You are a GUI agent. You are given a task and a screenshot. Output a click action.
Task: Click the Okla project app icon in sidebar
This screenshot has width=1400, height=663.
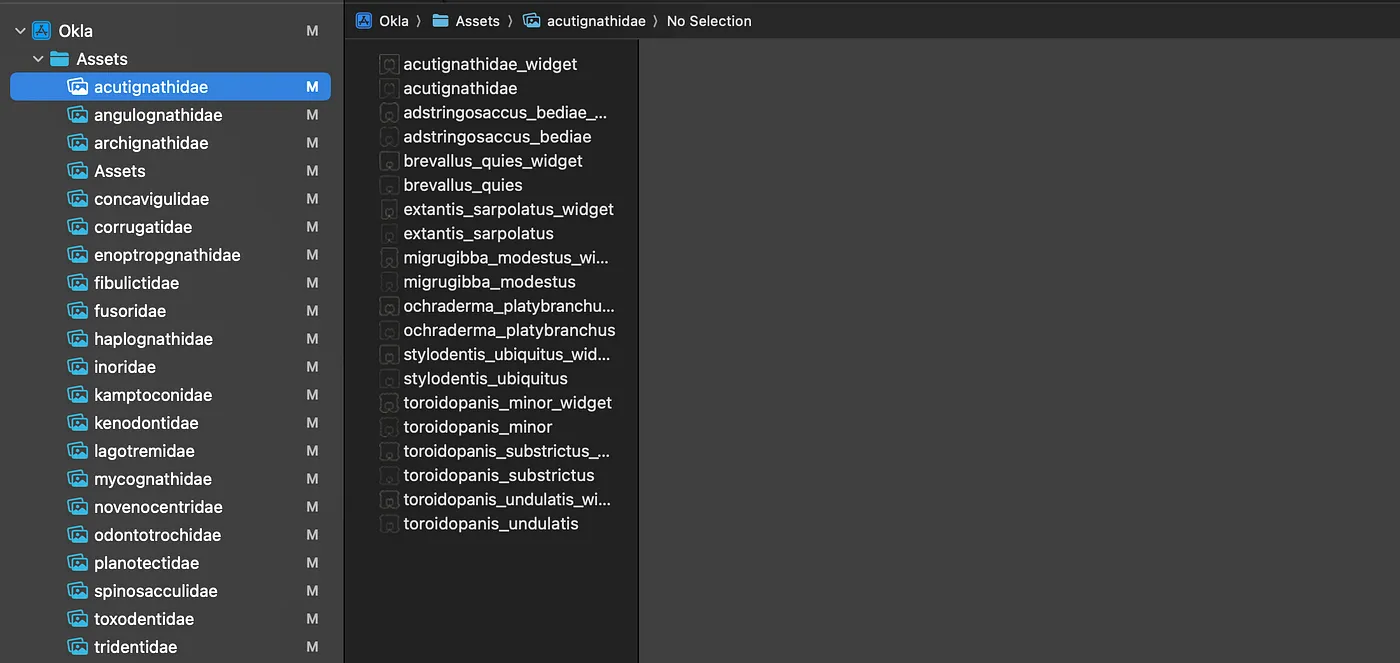(x=41, y=31)
